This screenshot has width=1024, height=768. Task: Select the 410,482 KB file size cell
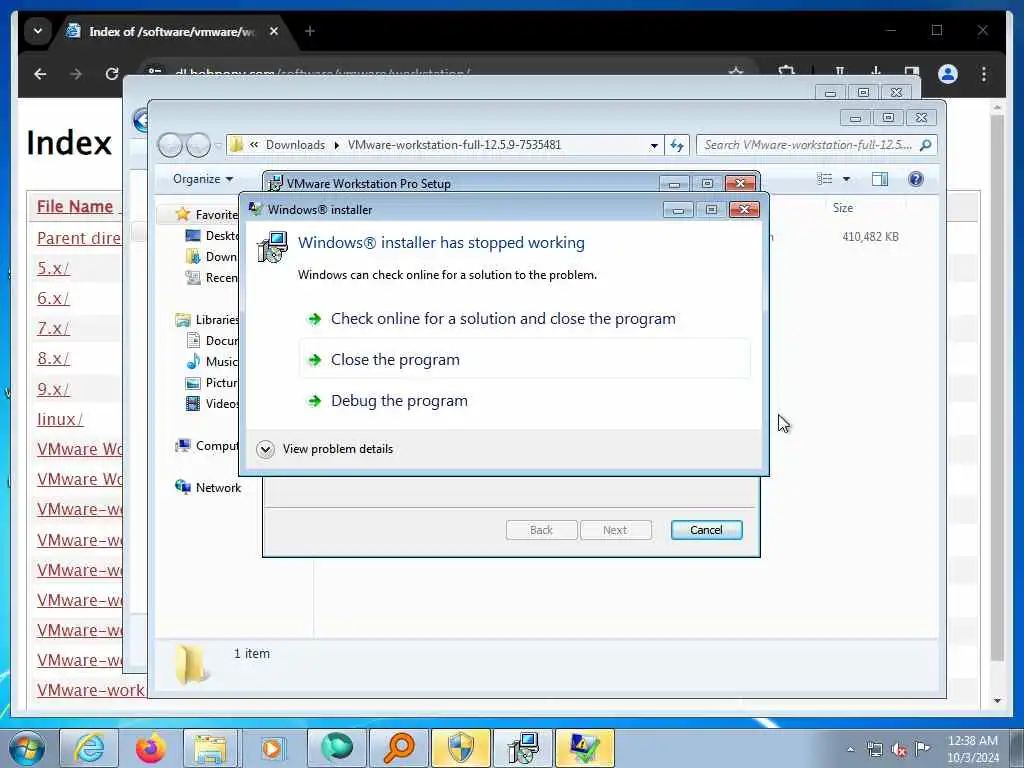[x=870, y=237]
